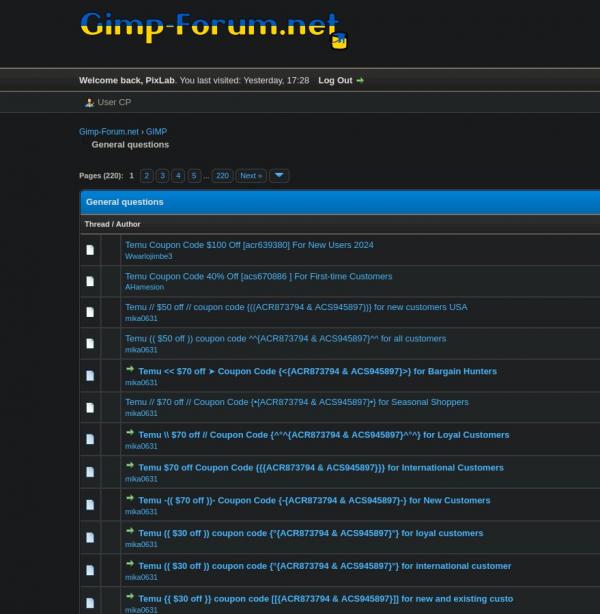The image size is (600, 614).
Task: Go to last page 220
Action: coord(222,175)
